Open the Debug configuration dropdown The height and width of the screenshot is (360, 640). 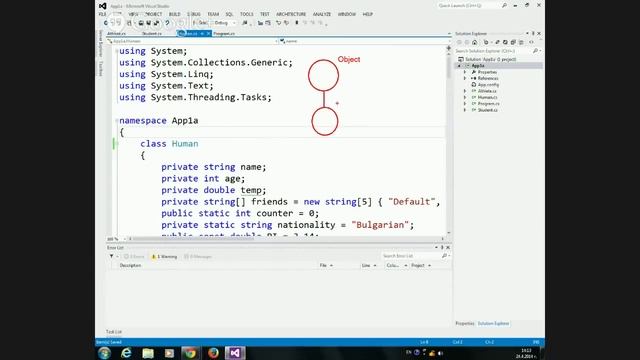click(224, 23)
